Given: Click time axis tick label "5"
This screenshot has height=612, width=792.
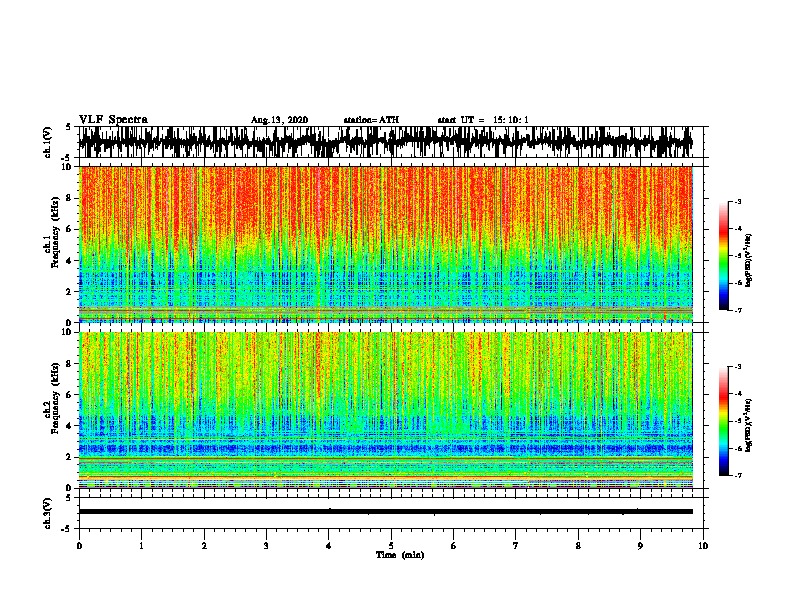Looking at the screenshot, I should [x=391, y=546].
